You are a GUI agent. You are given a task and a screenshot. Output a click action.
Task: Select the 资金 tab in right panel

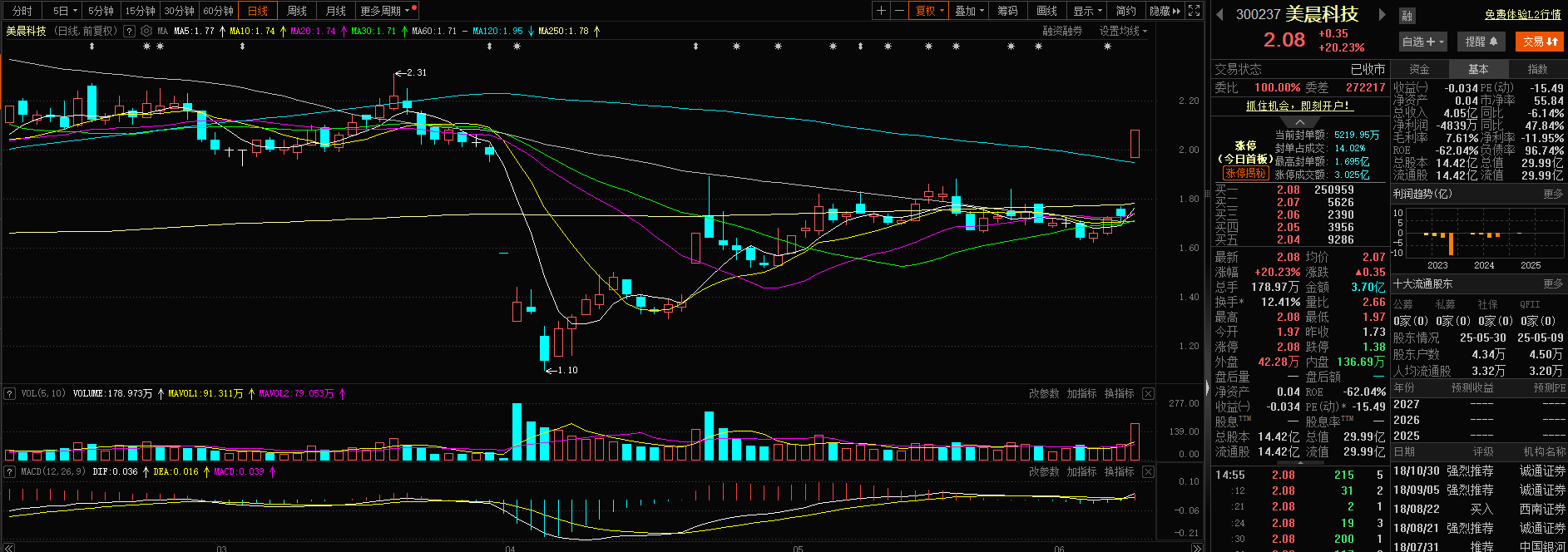pos(1419,69)
